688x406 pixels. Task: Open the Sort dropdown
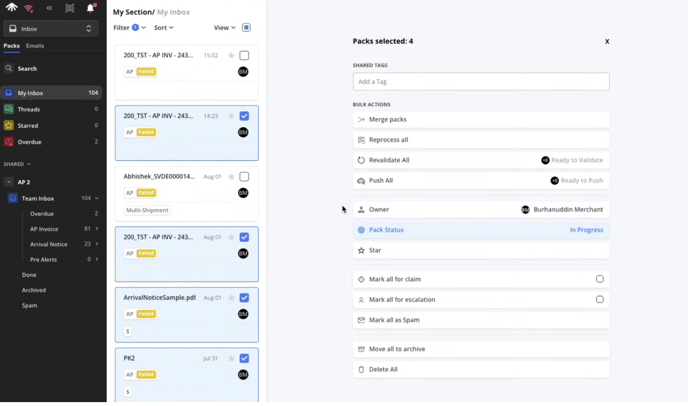[x=164, y=28]
